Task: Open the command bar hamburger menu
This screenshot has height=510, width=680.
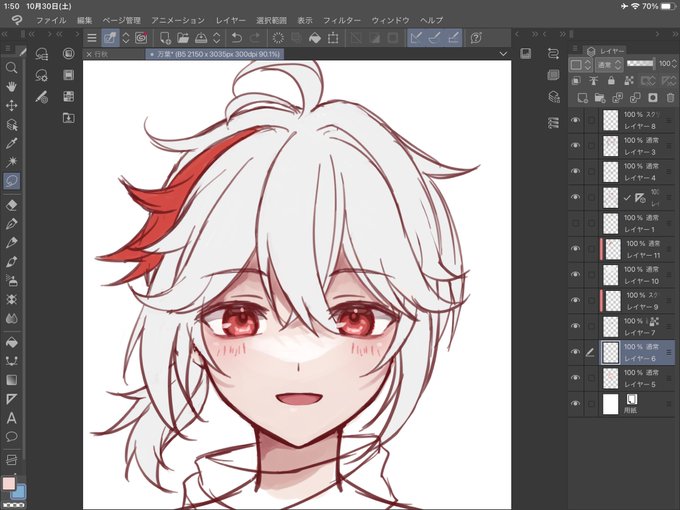Action: pos(92,38)
